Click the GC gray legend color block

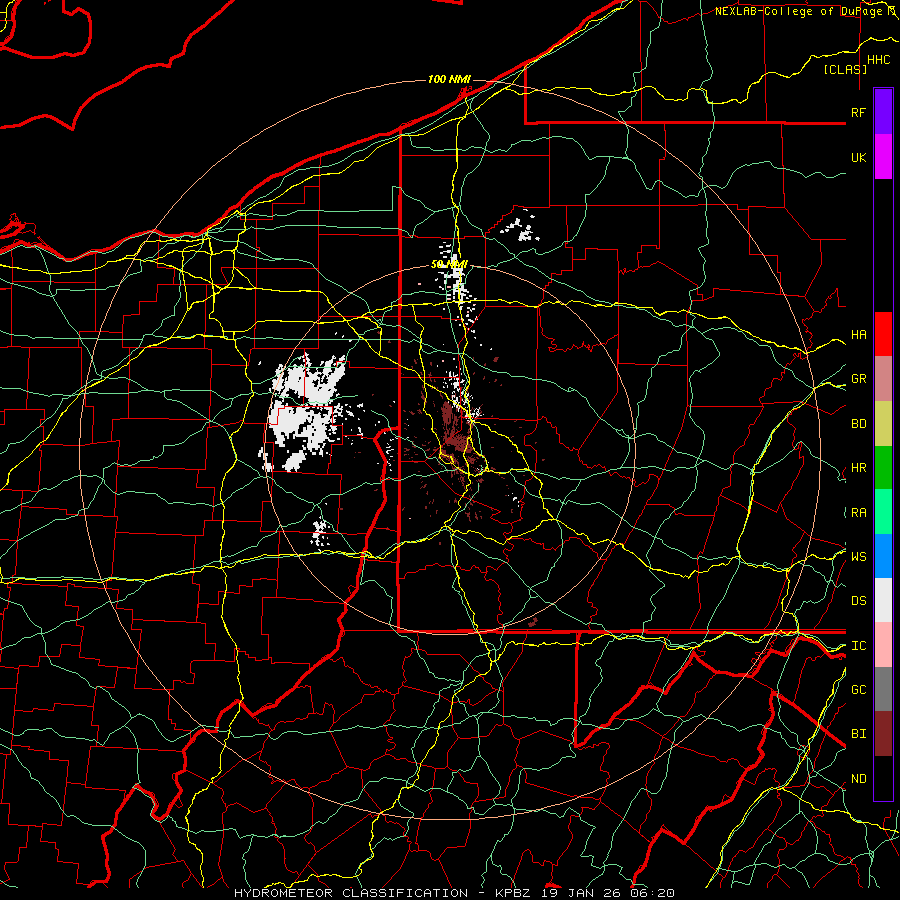pyautogui.click(x=883, y=689)
